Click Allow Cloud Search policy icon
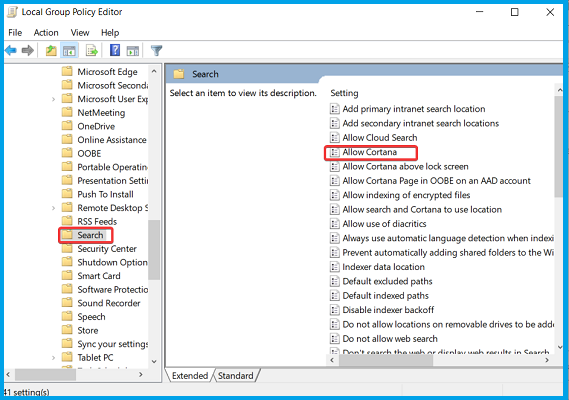This screenshot has height=400, width=569. (x=335, y=138)
